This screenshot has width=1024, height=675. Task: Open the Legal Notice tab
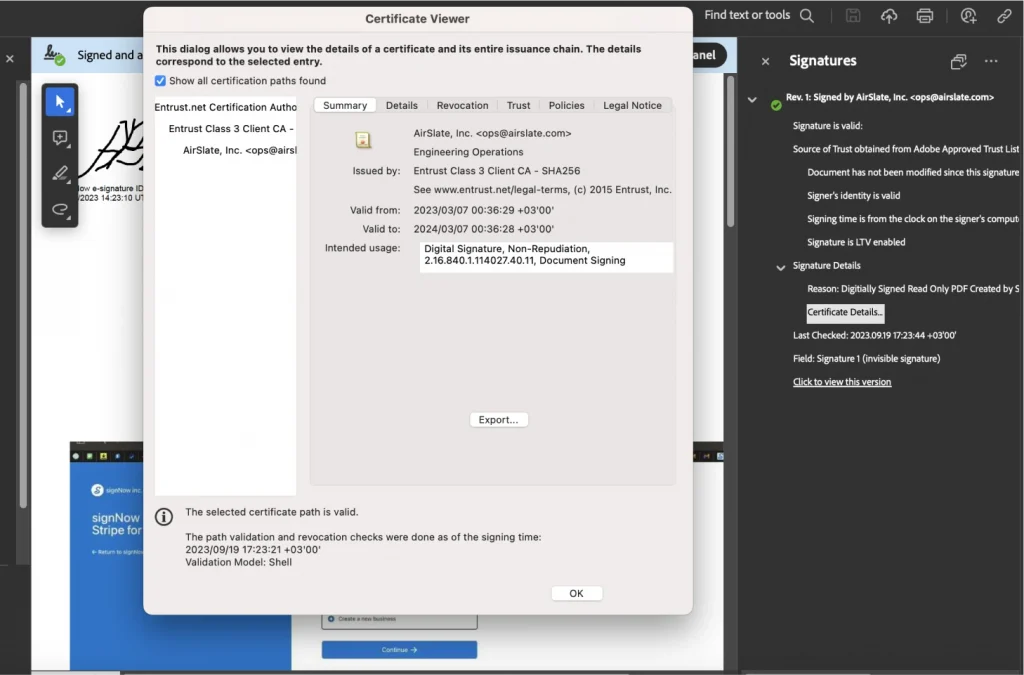tap(632, 105)
